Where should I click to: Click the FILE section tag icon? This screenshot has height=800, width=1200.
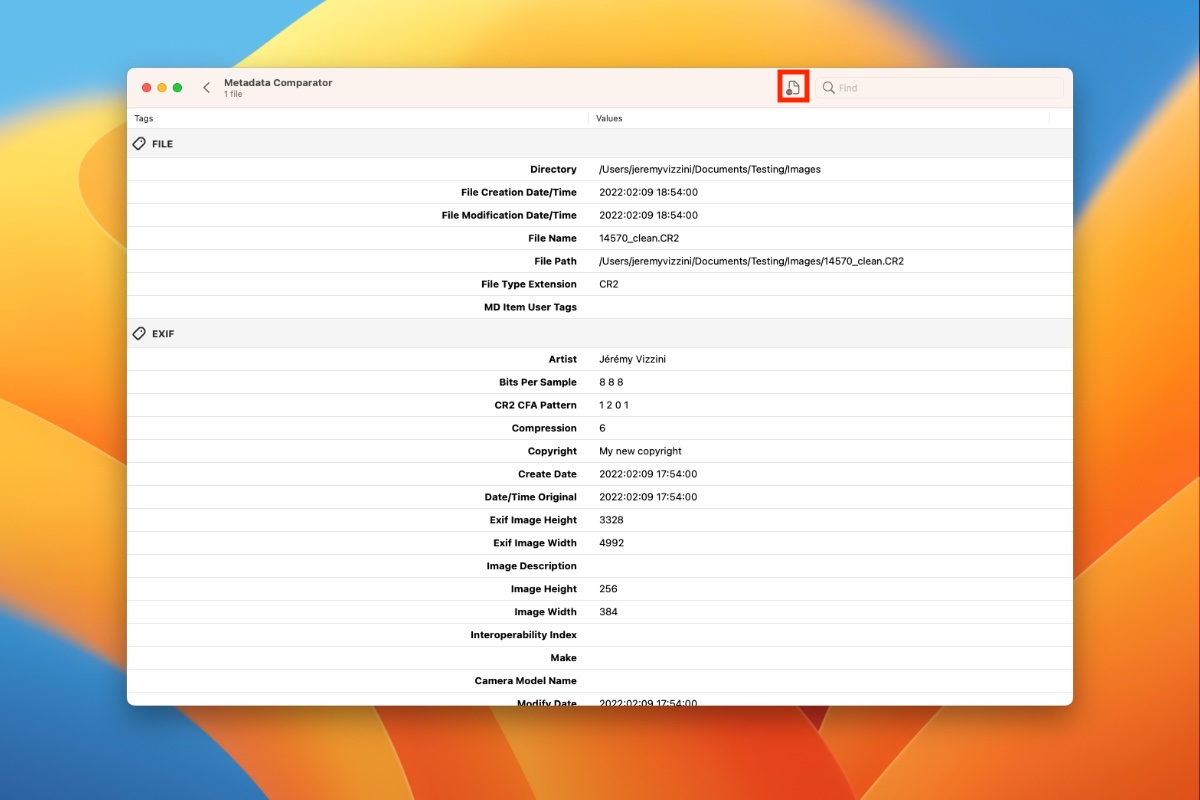(139, 144)
